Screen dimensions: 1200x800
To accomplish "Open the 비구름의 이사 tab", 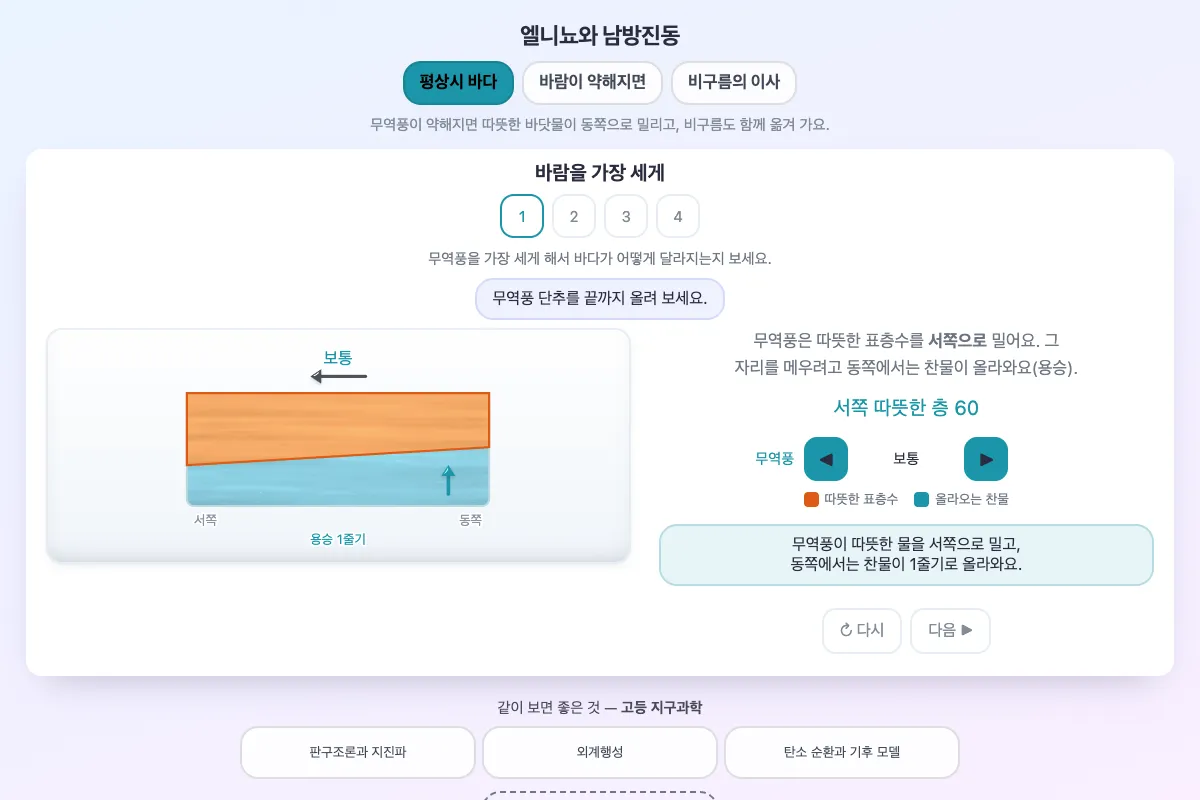I will pos(734,83).
